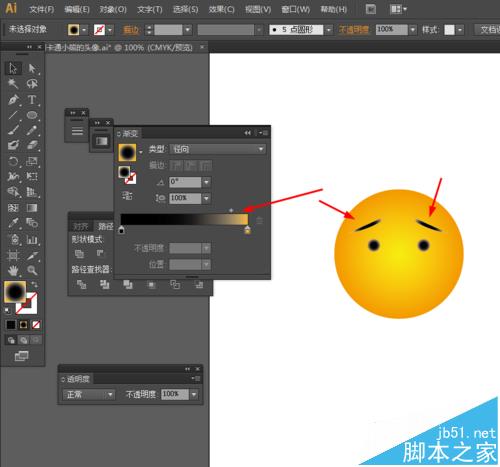The image size is (500, 467).
Task: Apply Gradient mode button below fill swatch
Action: point(23,325)
